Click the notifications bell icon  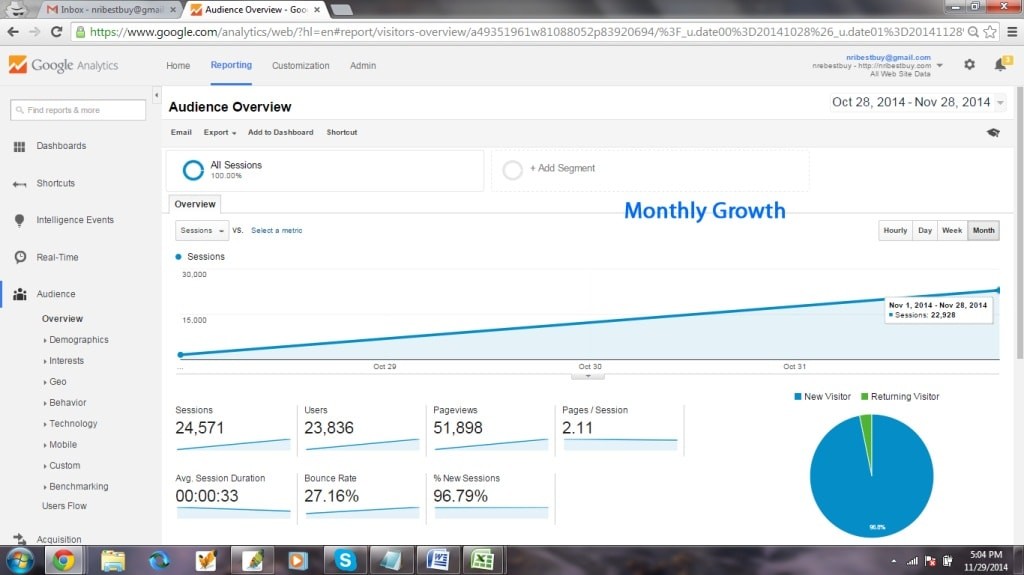coord(1000,65)
